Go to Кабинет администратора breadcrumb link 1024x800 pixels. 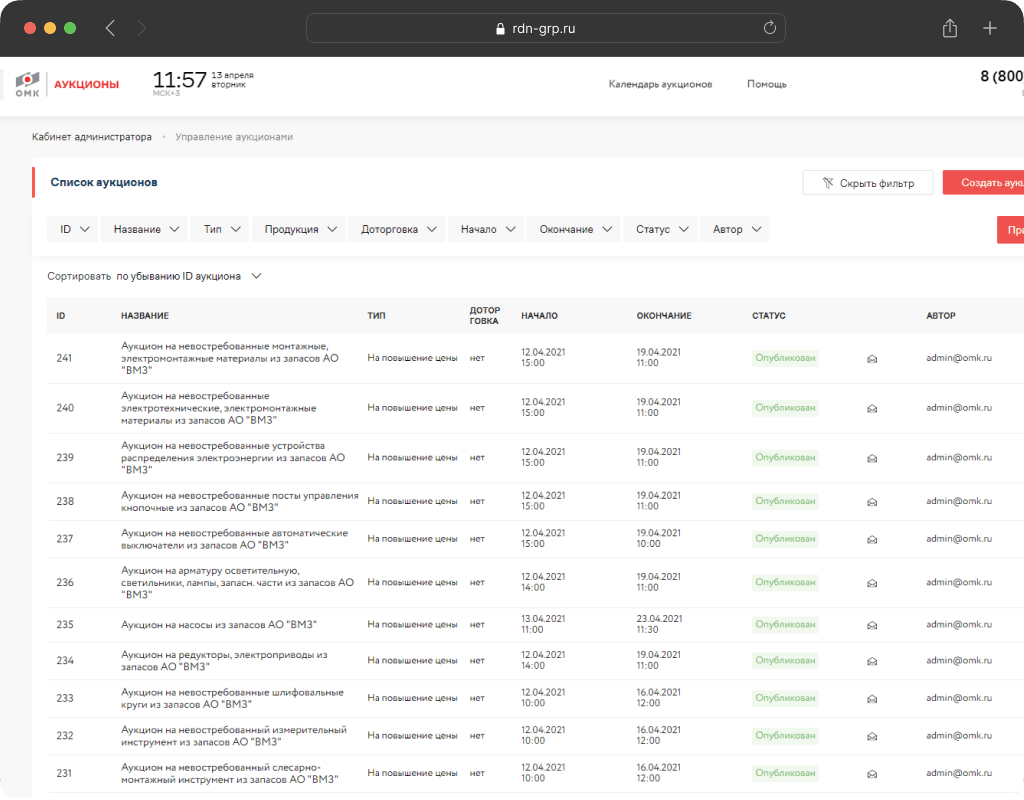pyautogui.click(x=92, y=137)
